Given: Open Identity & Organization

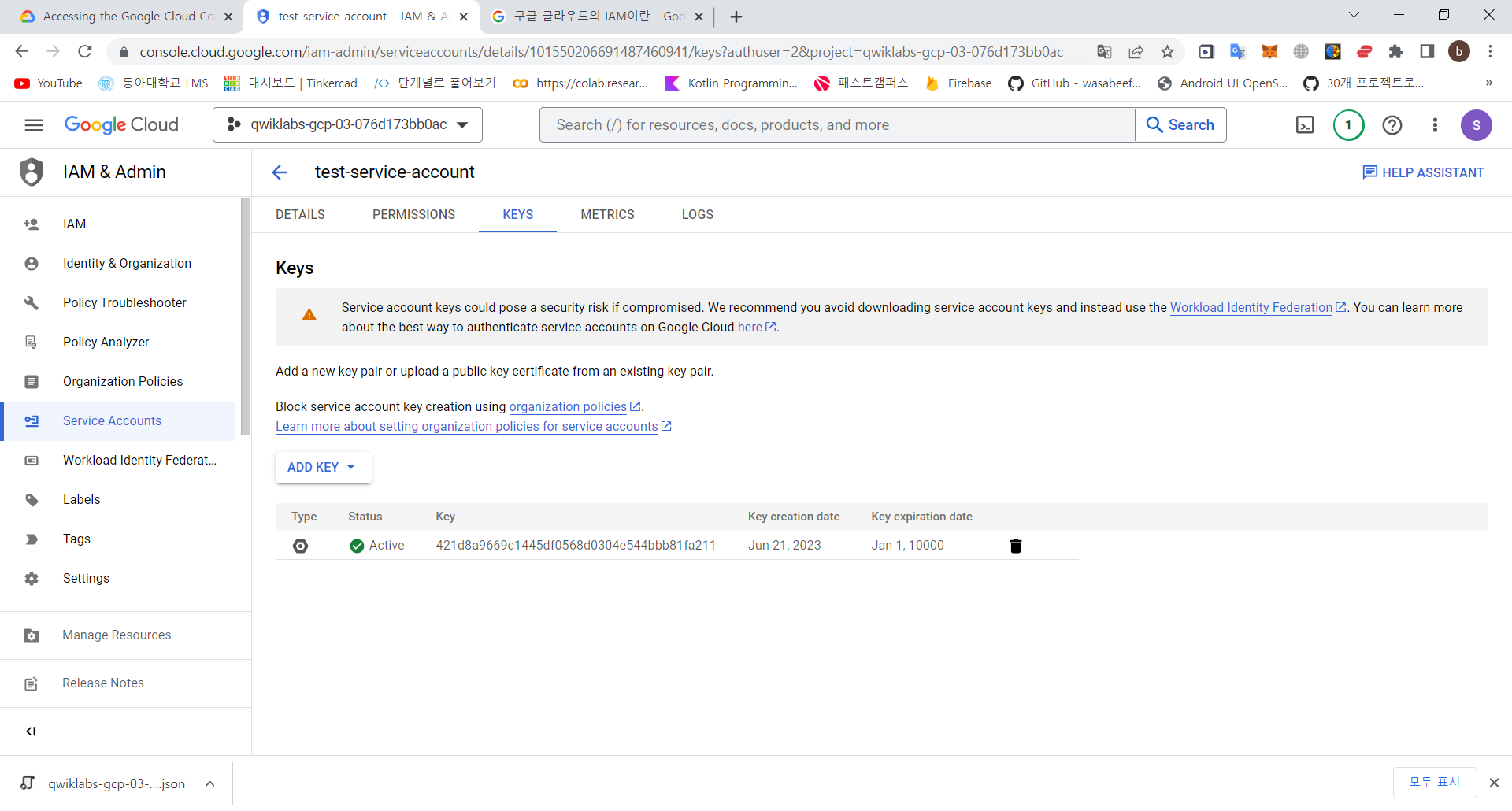Looking at the screenshot, I should (118, 264).
